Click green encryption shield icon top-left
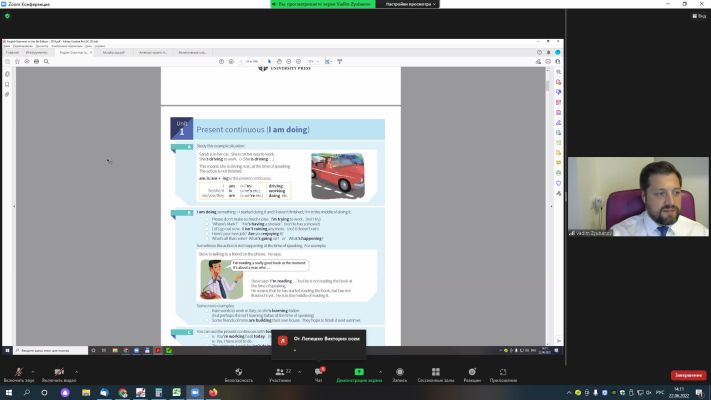 7,16
